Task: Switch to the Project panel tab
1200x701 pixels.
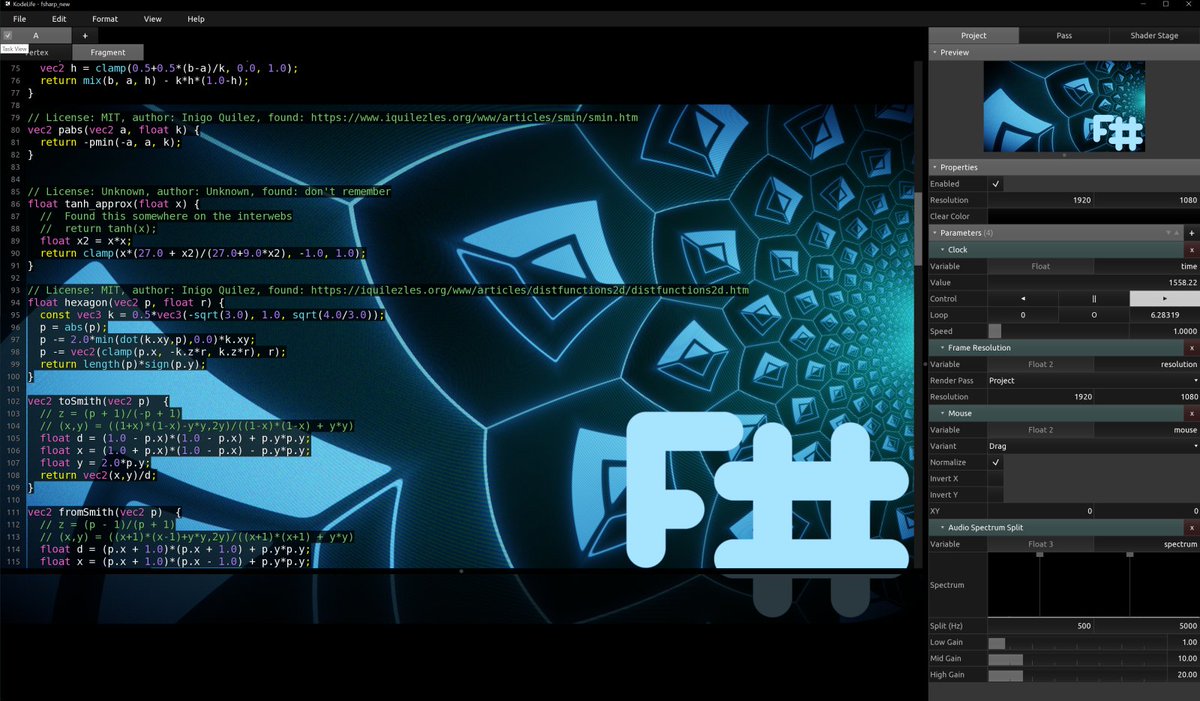Action: click(x=973, y=35)
